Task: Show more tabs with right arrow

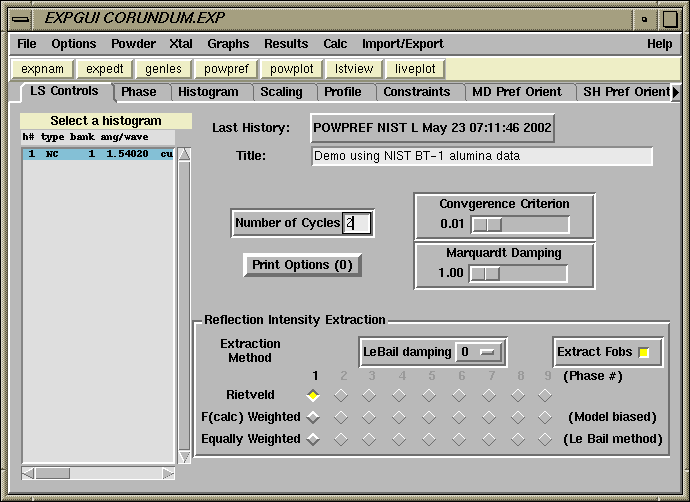Action: [675, 92]
